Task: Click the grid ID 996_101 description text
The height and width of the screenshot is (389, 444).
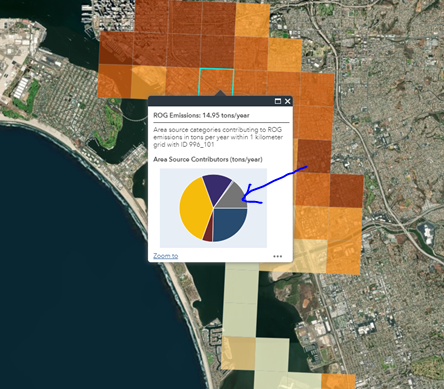Action: point(218,137)
